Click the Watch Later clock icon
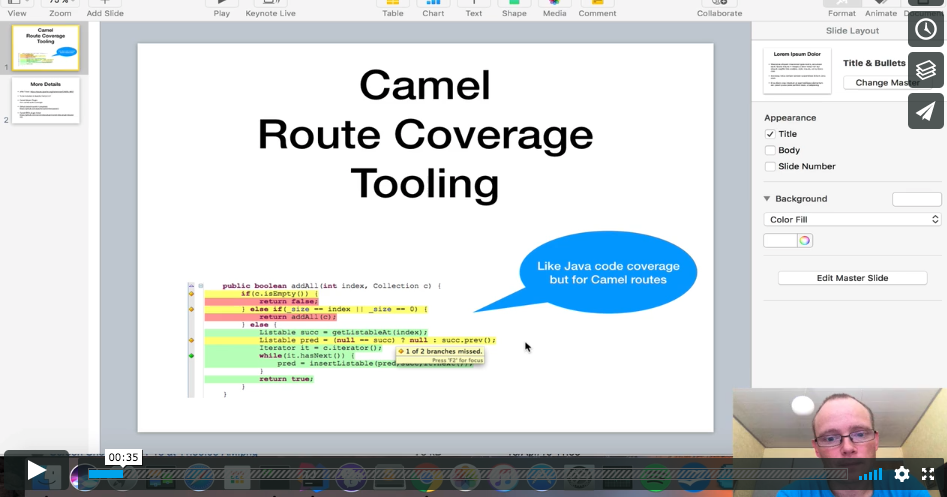947x497 pixels. tap(926, 28)
